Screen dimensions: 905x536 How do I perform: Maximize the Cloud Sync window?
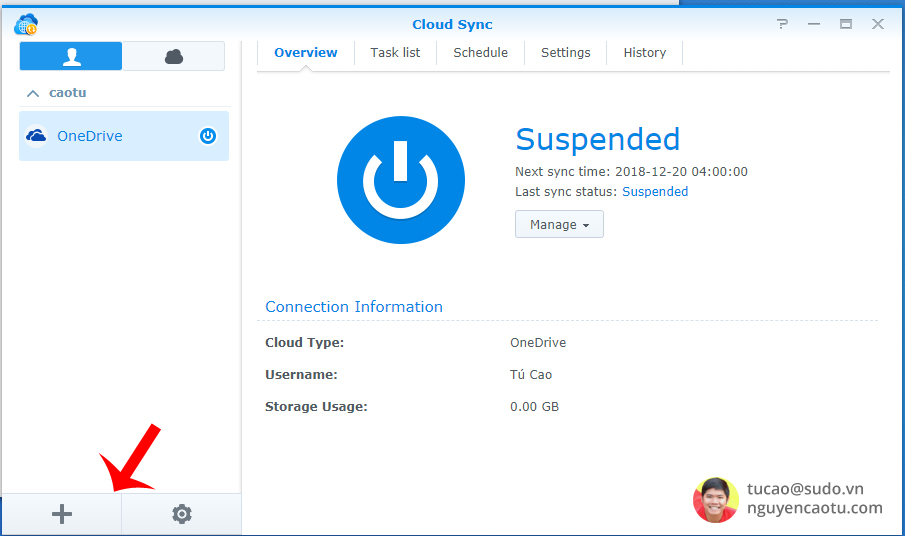click(846, 24)
